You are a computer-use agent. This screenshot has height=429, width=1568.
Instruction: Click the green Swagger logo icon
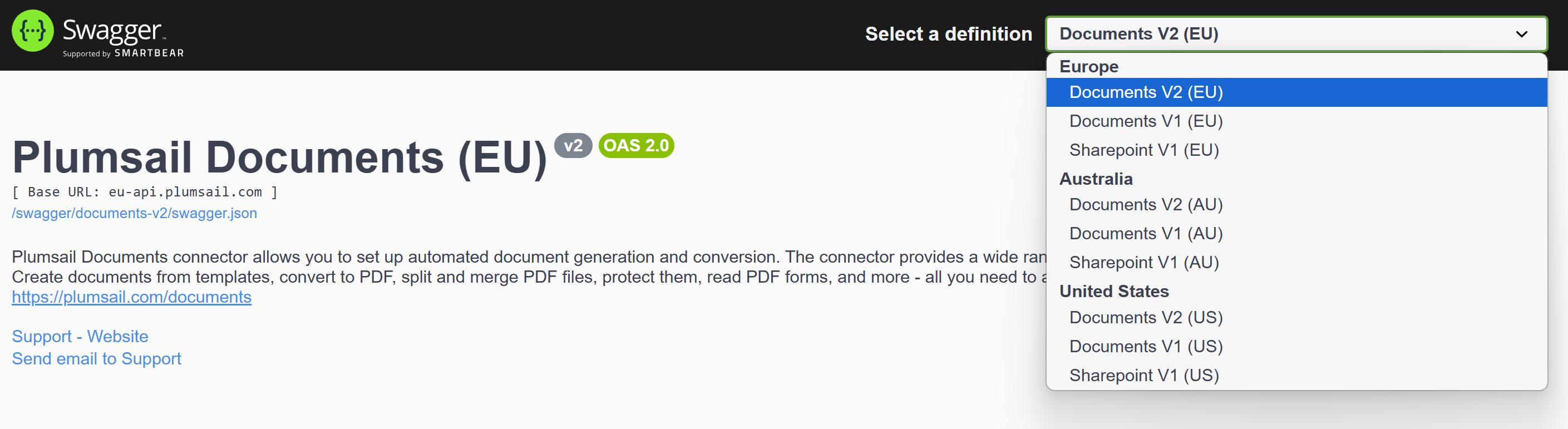pyautogui.click(x=33, y=31)
